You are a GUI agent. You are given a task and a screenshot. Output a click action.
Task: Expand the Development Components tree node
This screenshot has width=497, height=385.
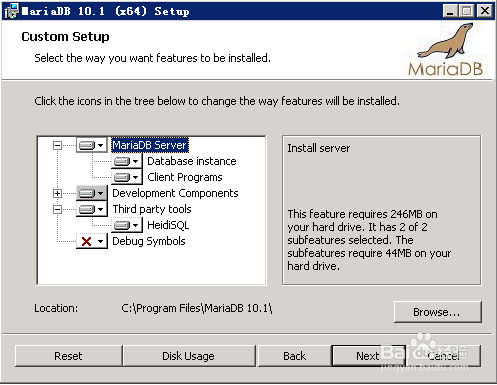(57, 193)
